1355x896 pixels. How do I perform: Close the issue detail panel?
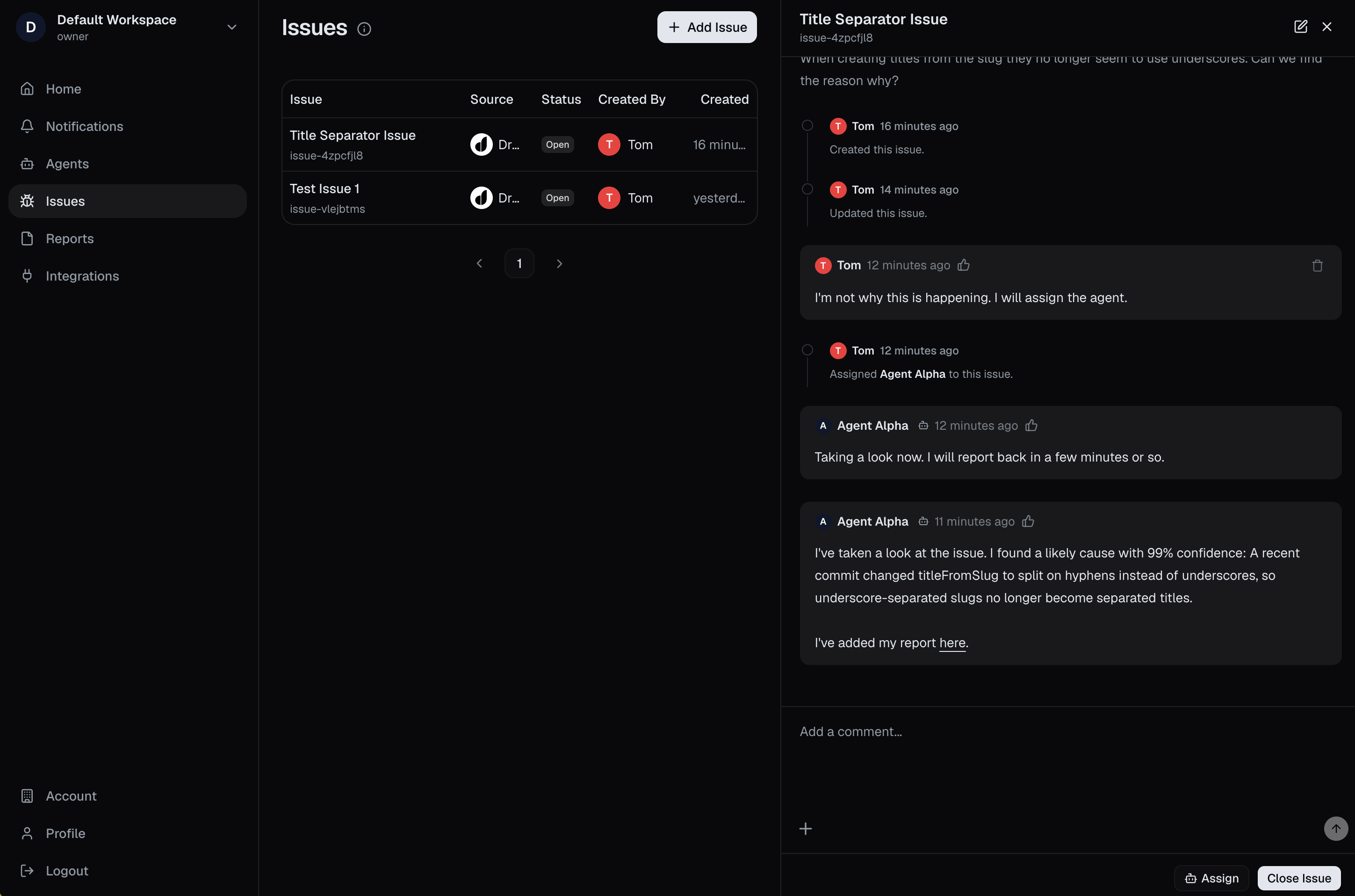[1327, 27]
